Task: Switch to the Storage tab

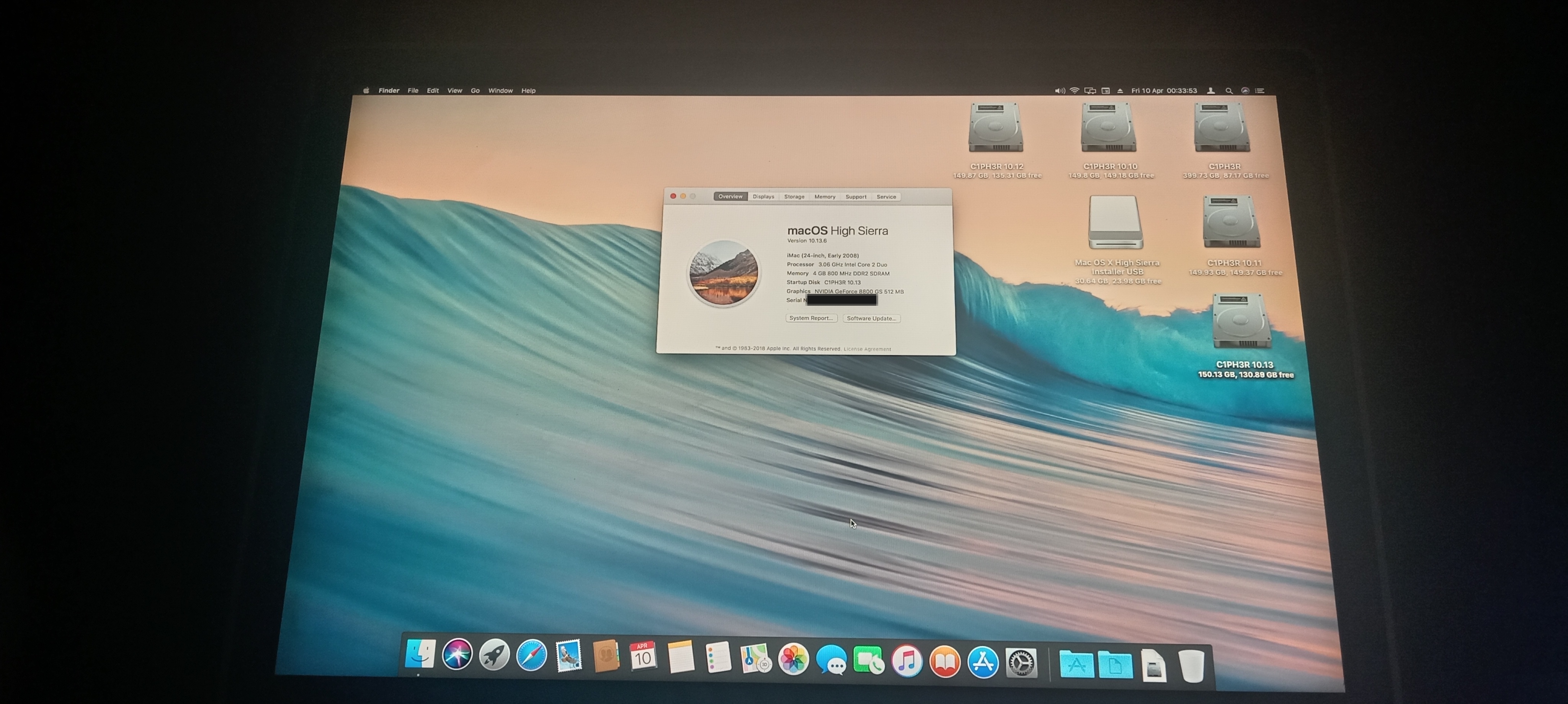Action: (794, 197)
